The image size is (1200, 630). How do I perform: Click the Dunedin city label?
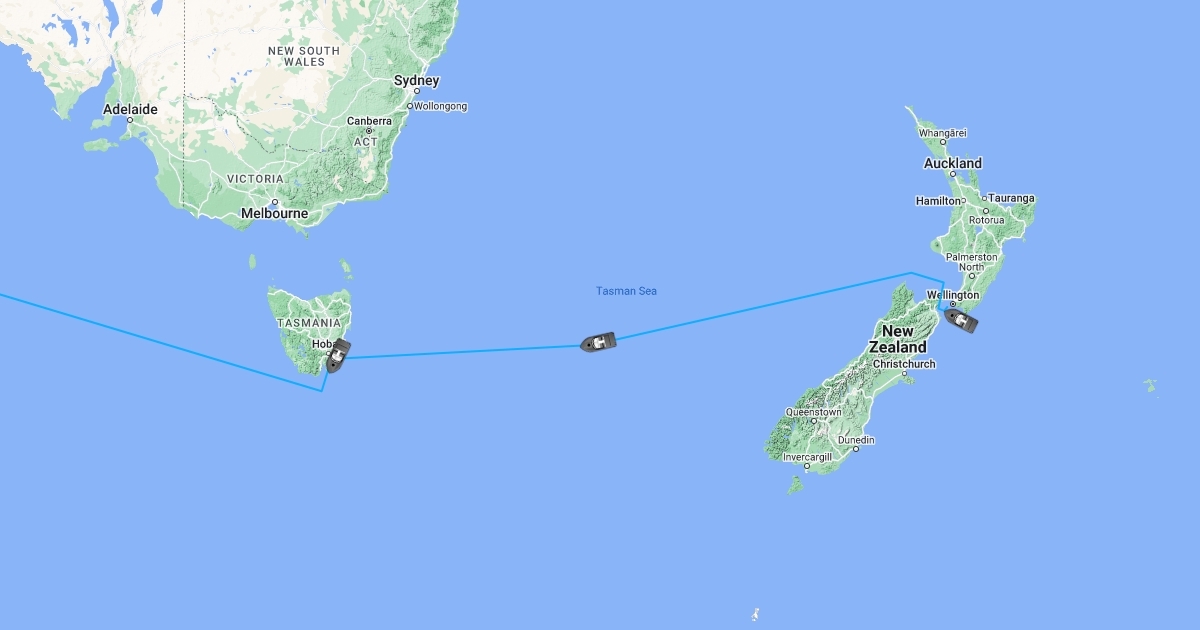coord(856,440)
